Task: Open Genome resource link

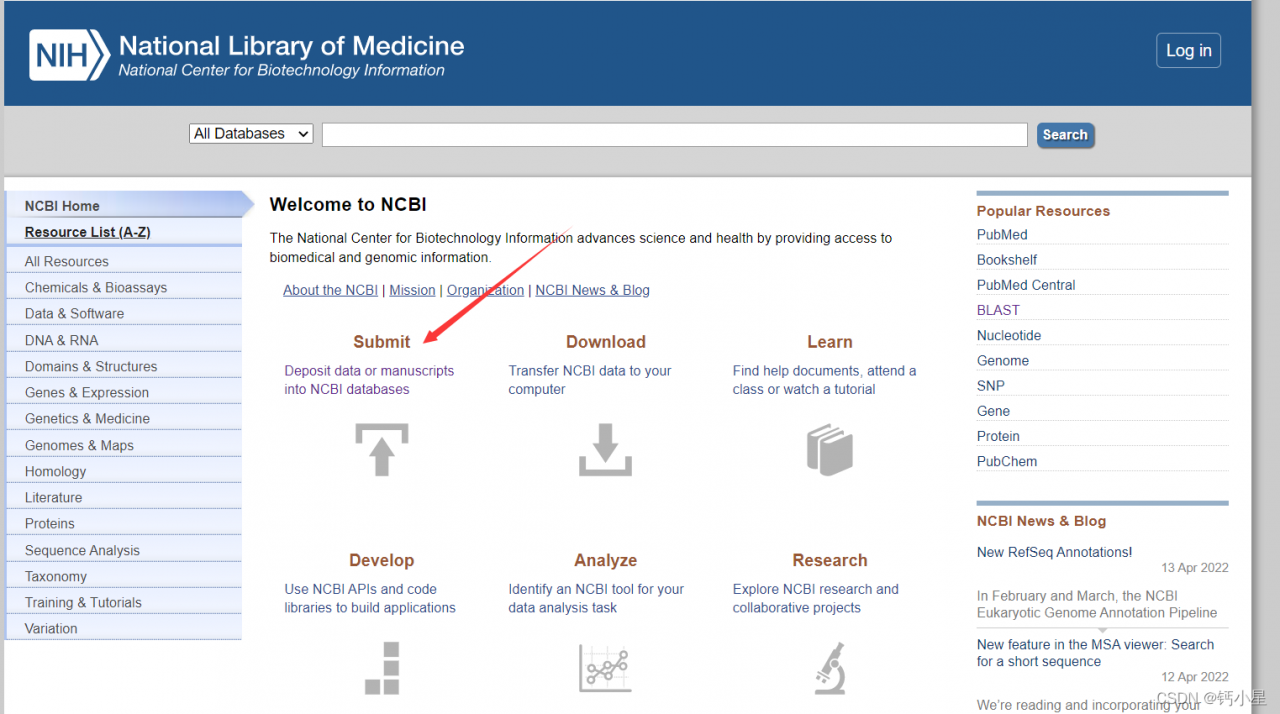Action: 1003,361
